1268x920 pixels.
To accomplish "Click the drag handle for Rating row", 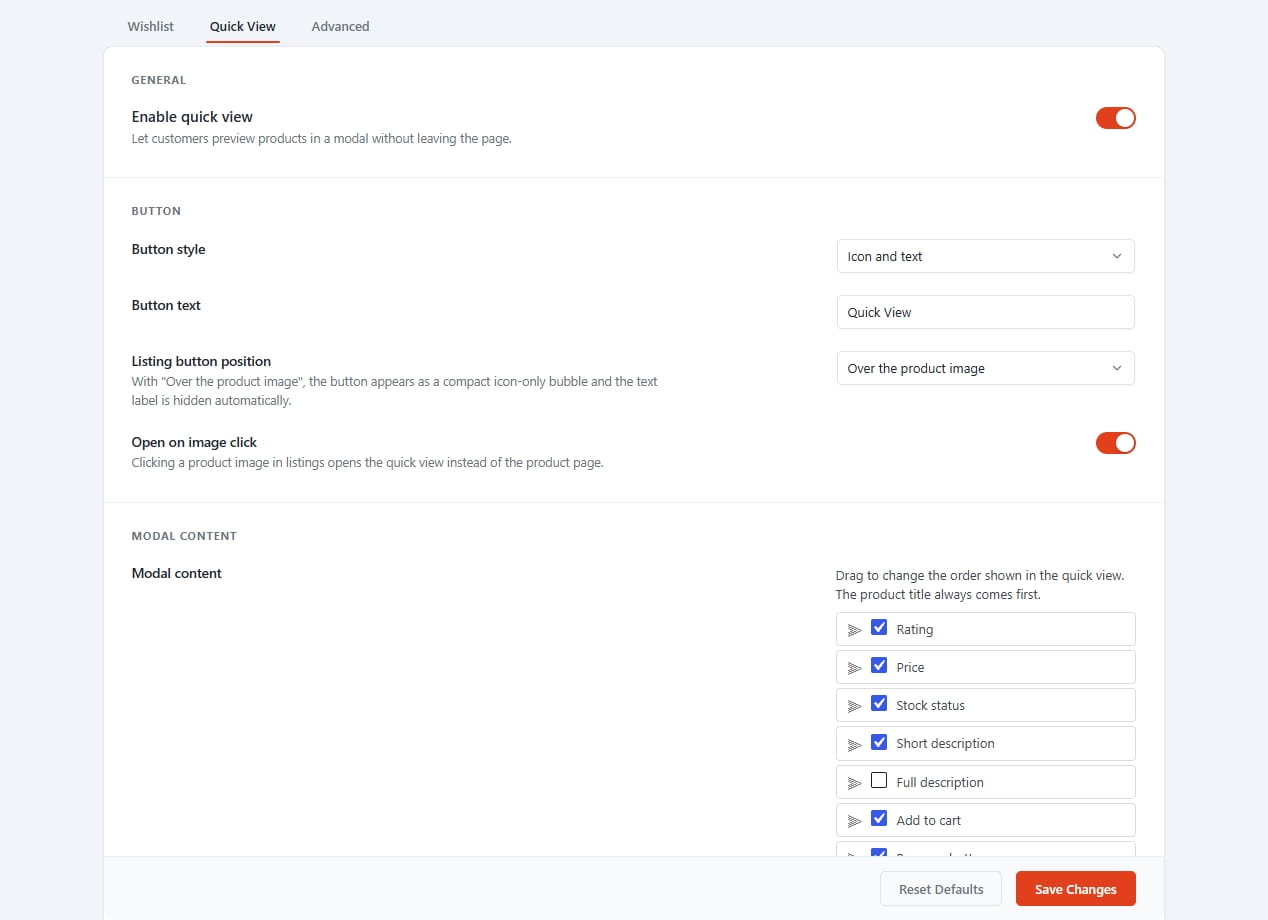I will coord(854,630).
